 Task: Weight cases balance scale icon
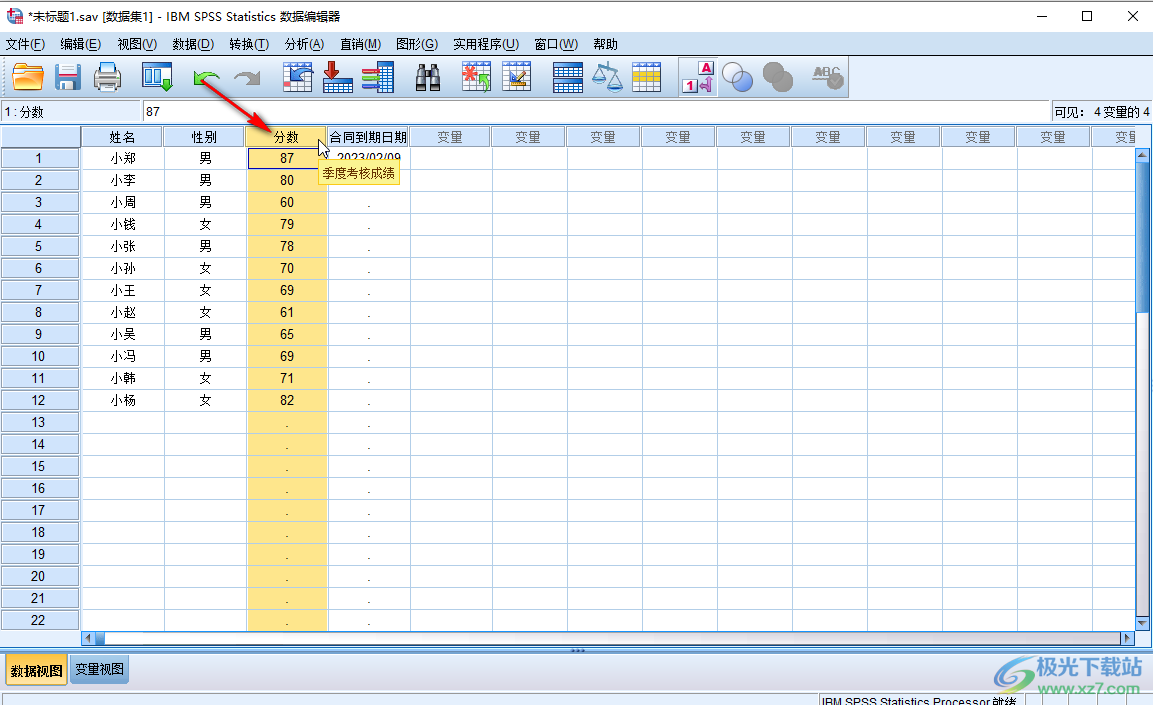[x=607, y=77]
